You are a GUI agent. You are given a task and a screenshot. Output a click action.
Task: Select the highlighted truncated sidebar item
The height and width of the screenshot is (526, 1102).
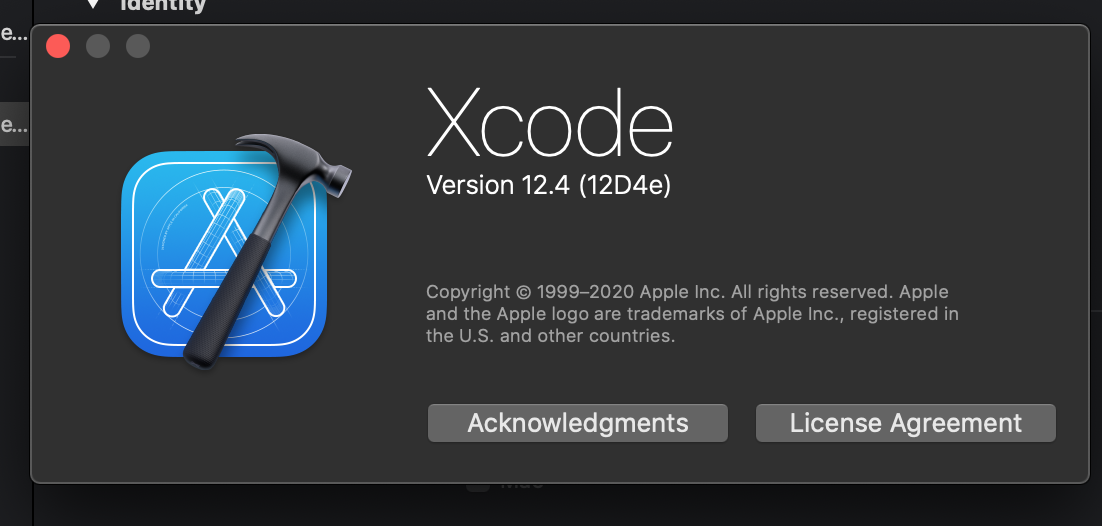tap(14, 125)
